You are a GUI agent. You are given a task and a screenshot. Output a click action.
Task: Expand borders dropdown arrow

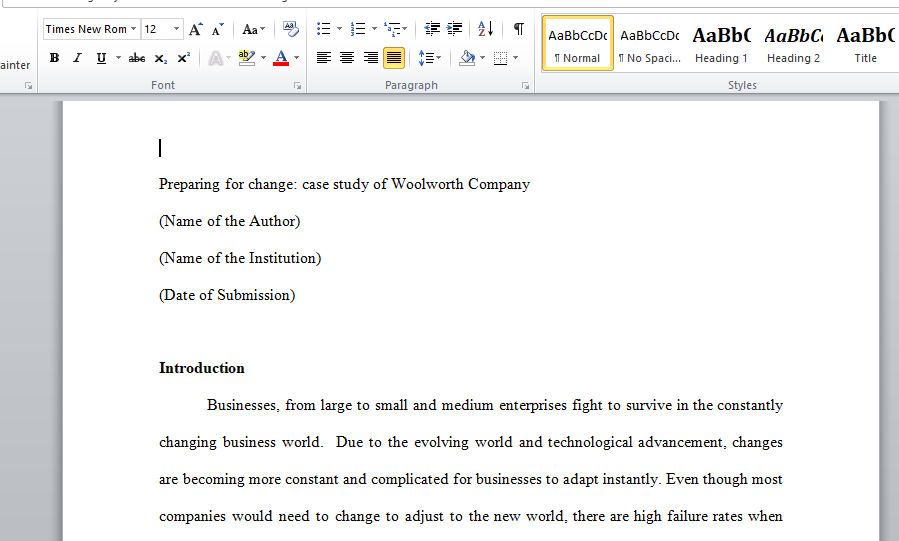pos(515,58)
